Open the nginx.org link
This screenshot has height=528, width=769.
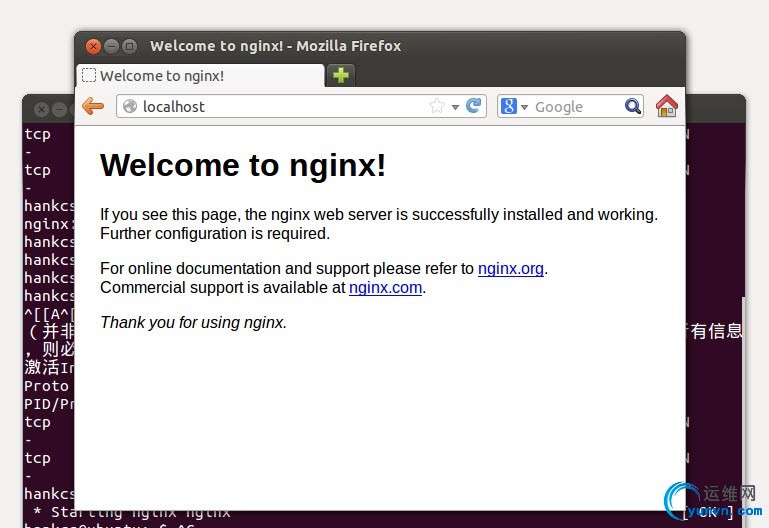point(511,269)
